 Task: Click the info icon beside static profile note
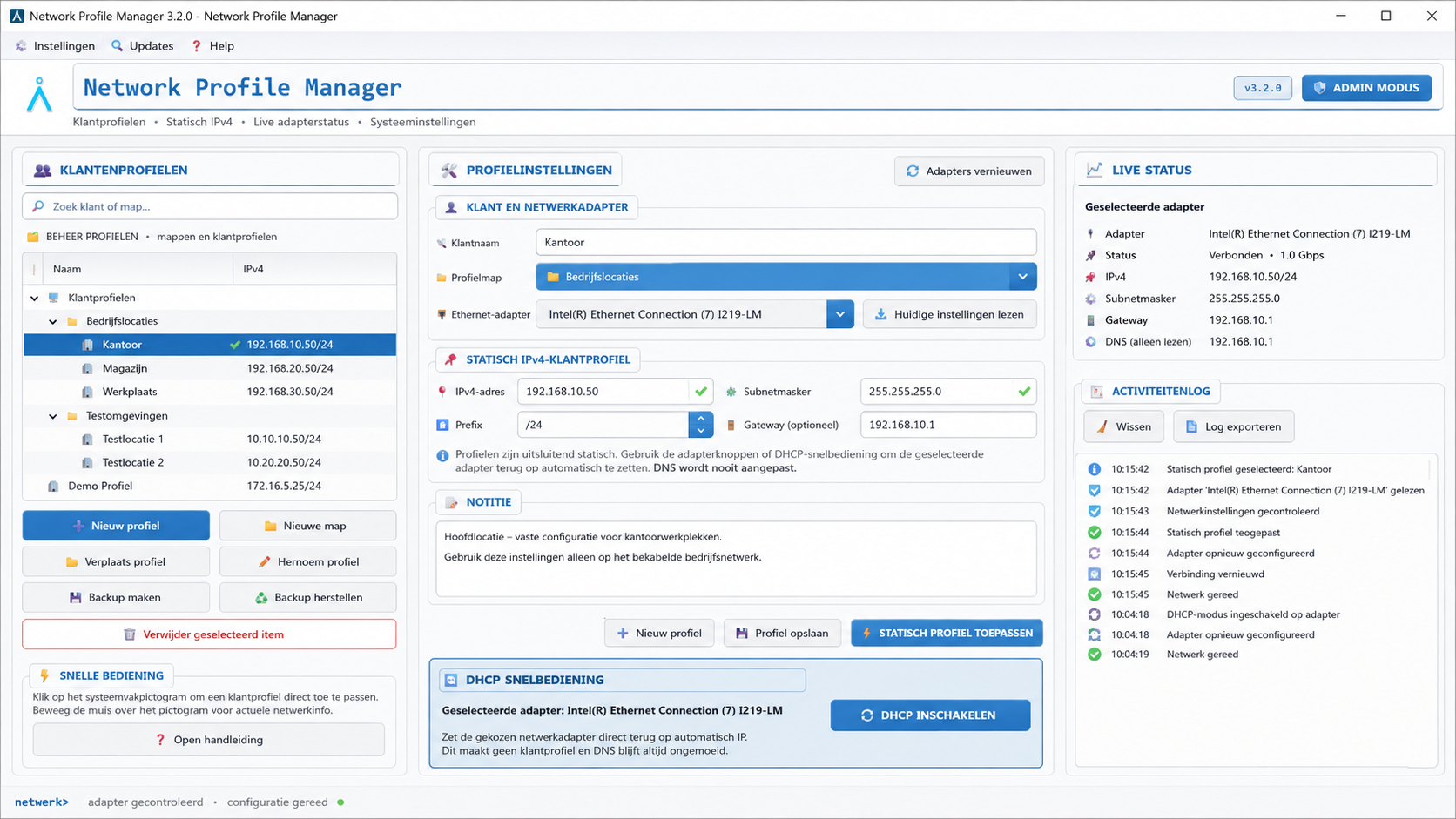tap(442, 455)
